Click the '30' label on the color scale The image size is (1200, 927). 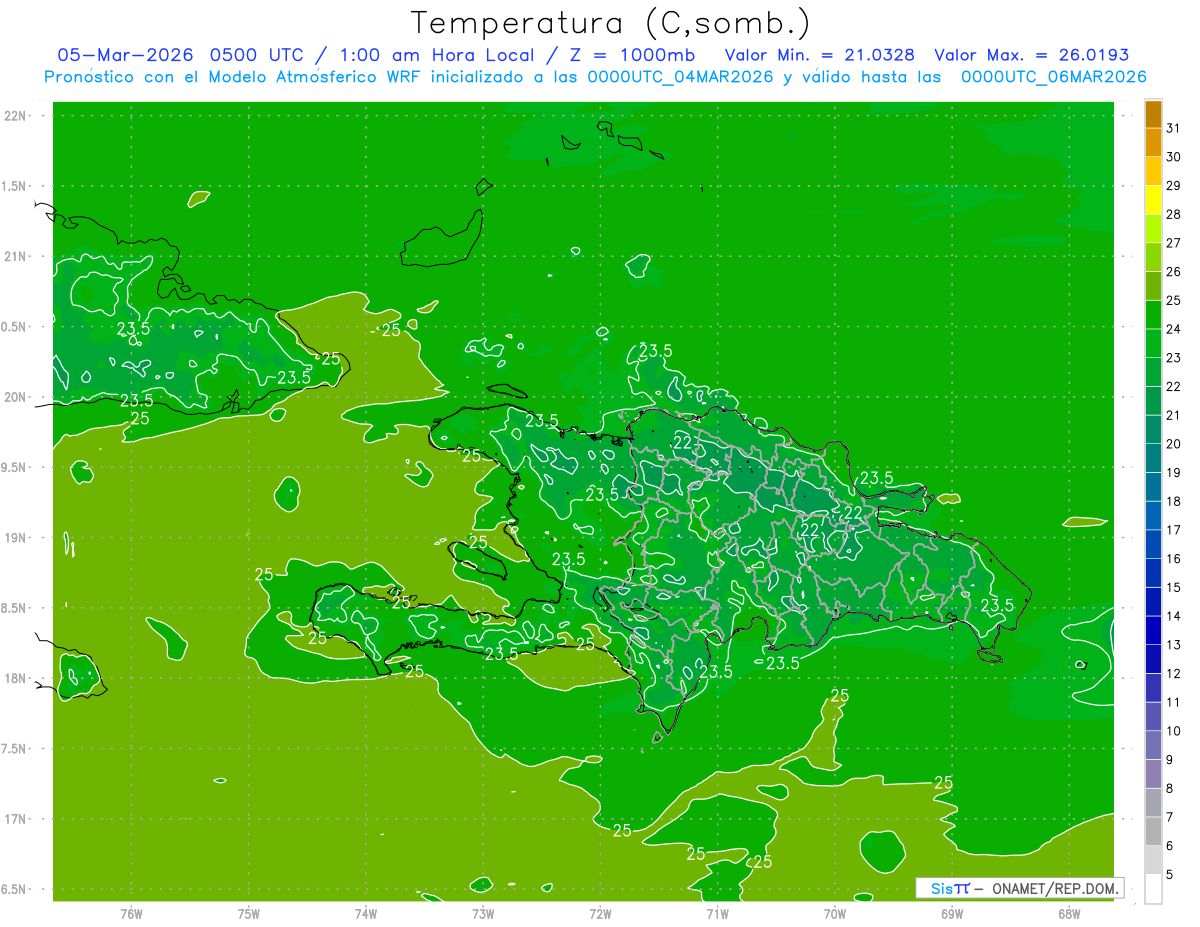click(1173, 157)
